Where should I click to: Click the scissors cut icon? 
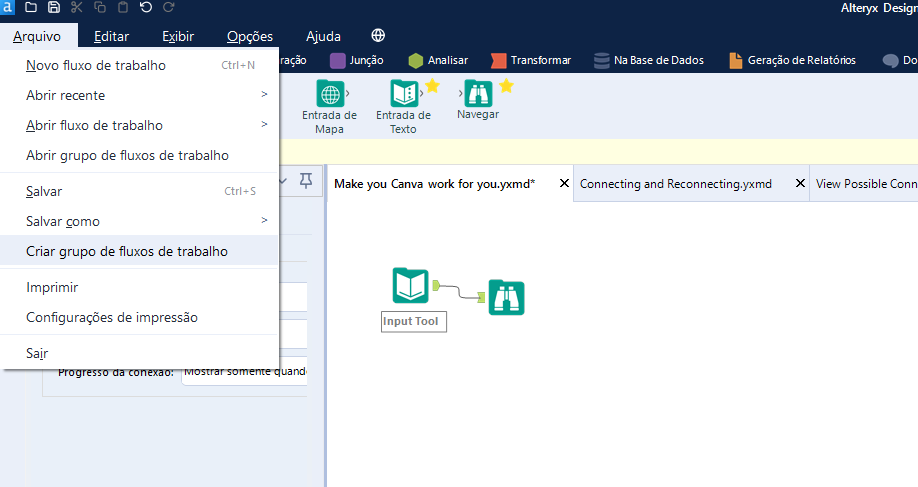pyautogui.click(x=77, y=7)
